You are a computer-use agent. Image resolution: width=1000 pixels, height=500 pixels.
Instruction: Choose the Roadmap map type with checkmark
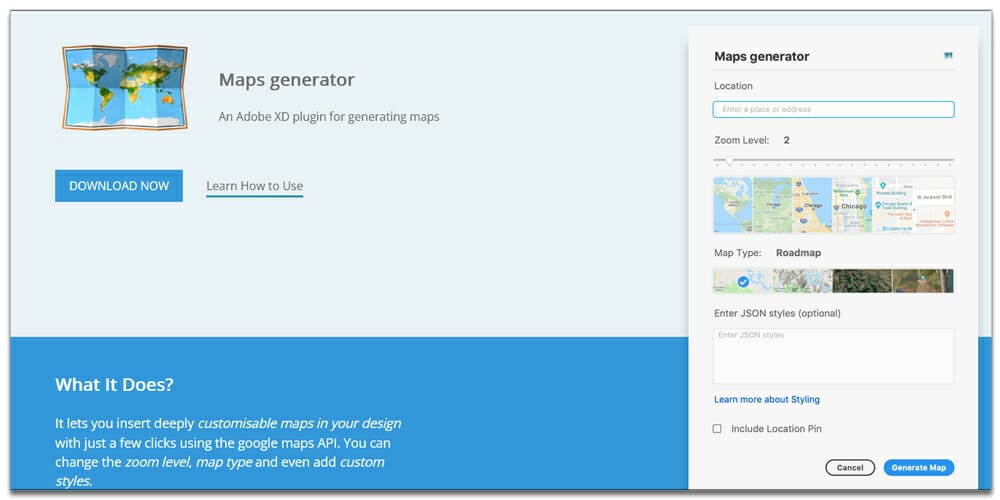pos(743,281)
